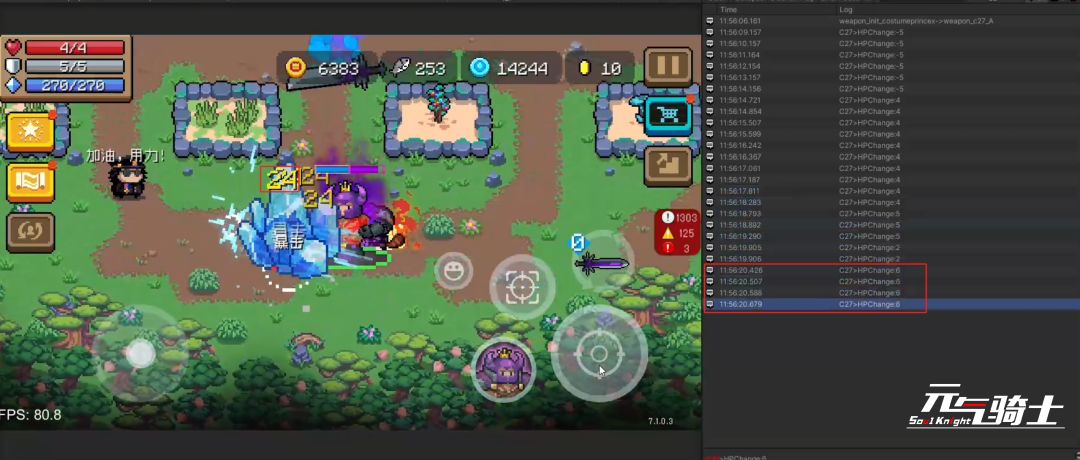Select log row at 11:56:20.588
This screenshot has height=460, width=1080.
[x=893, y=293]
